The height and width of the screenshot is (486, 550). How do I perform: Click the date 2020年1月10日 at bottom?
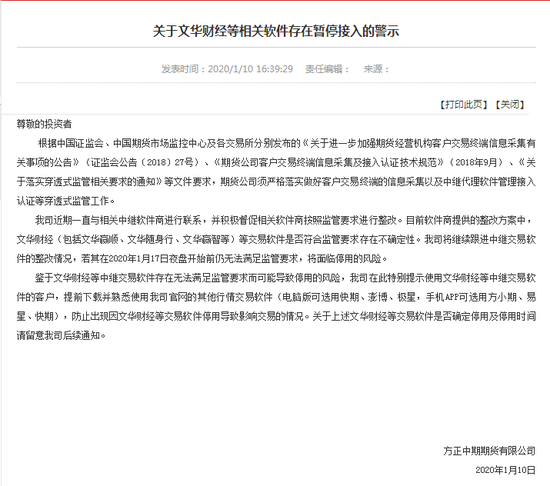pos(505,470)
